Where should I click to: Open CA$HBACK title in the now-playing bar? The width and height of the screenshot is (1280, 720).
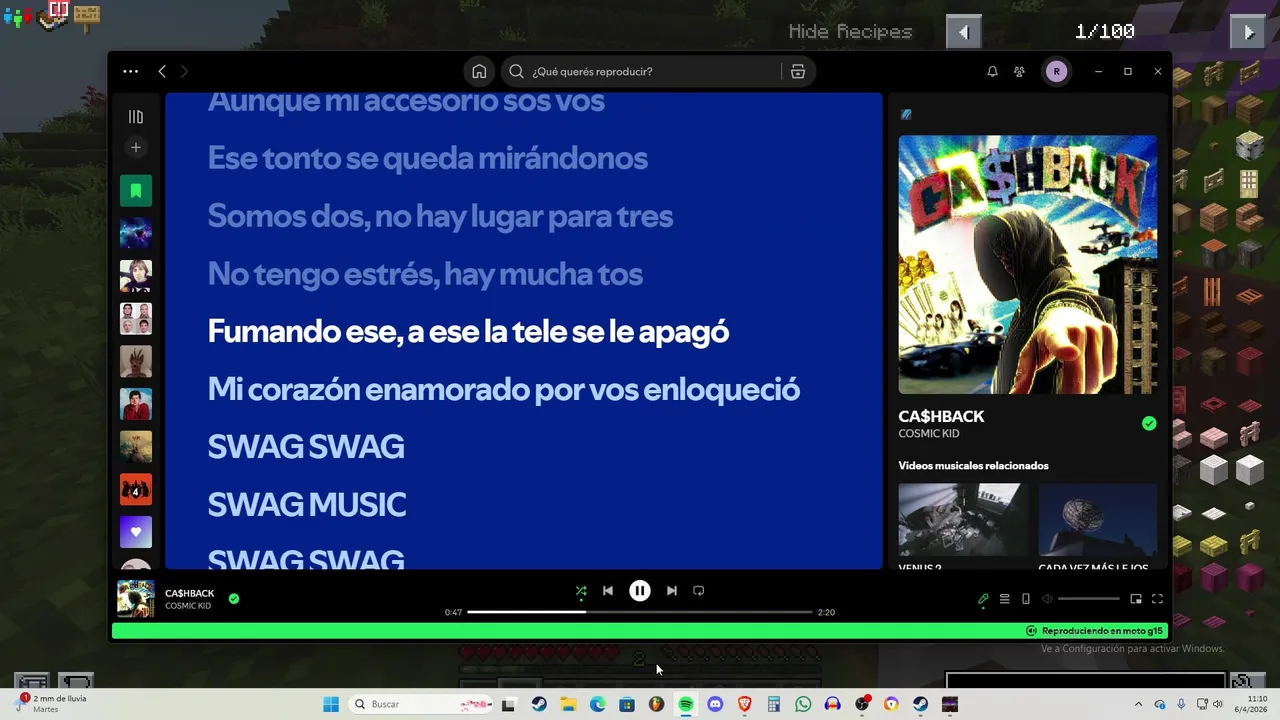[189, 593]
